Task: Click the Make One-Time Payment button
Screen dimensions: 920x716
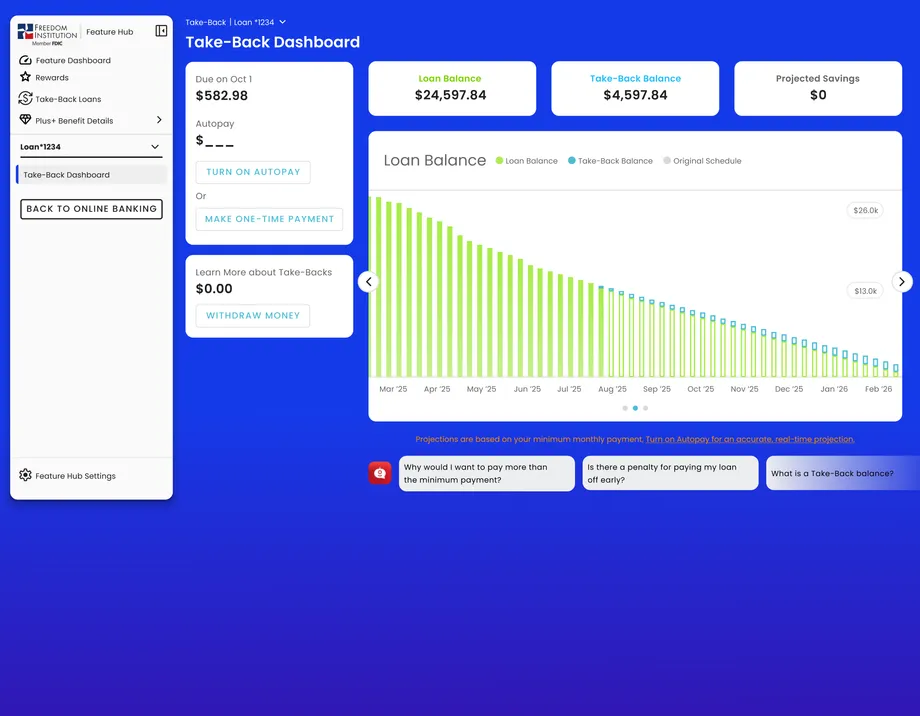Action: click(269, 219)
